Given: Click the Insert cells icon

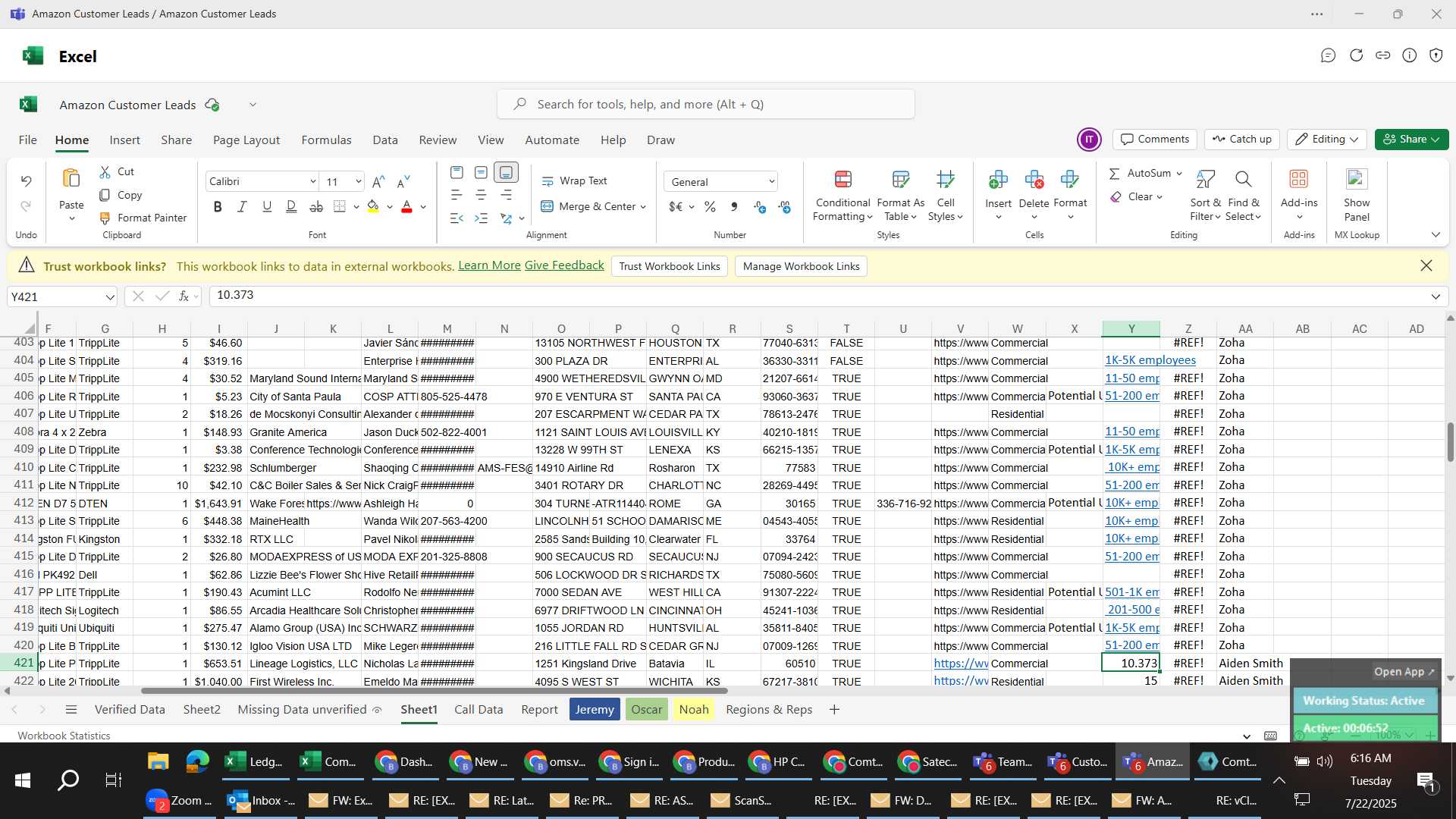Looking at the screenshot, I should click(x=998, y=180).
